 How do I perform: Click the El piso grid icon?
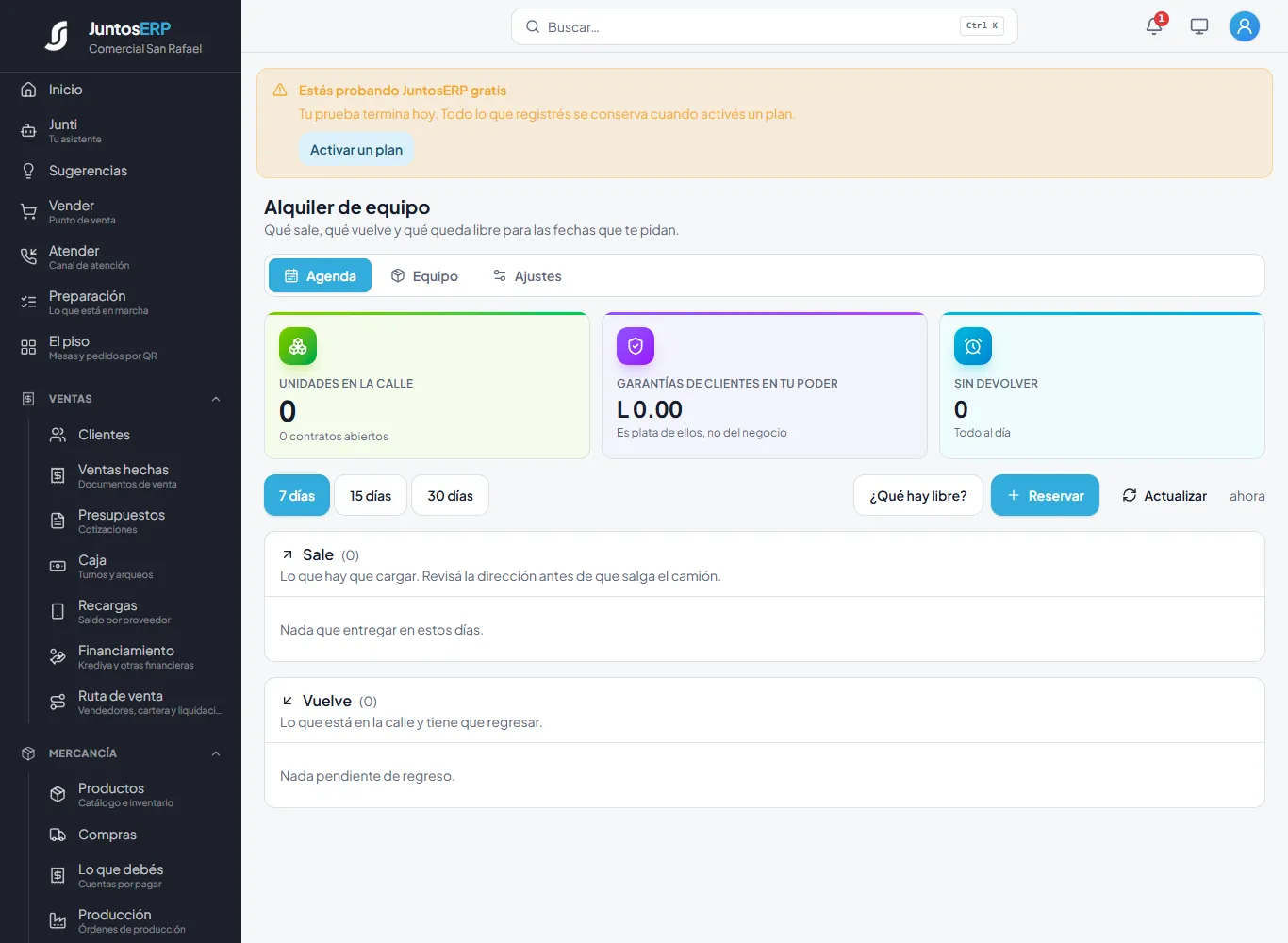[x=28, y=347]
